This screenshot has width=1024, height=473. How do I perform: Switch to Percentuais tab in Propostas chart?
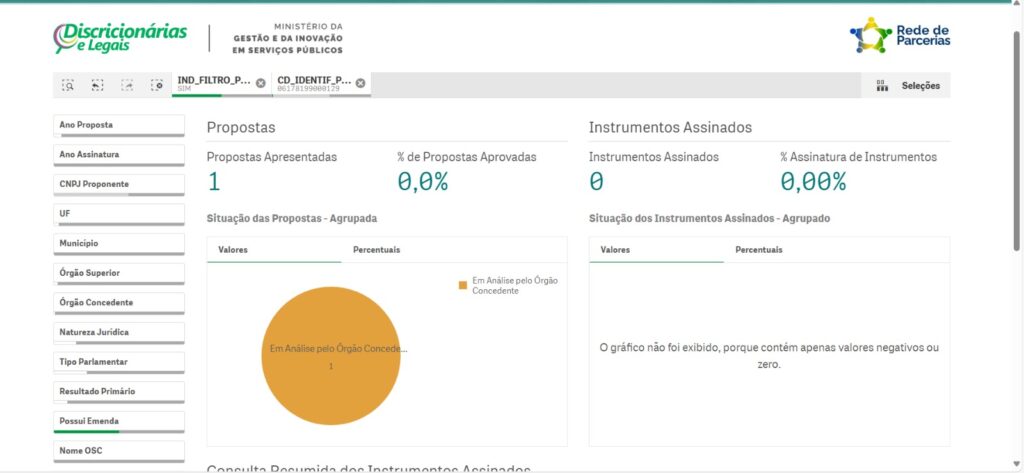click(376, 250)
